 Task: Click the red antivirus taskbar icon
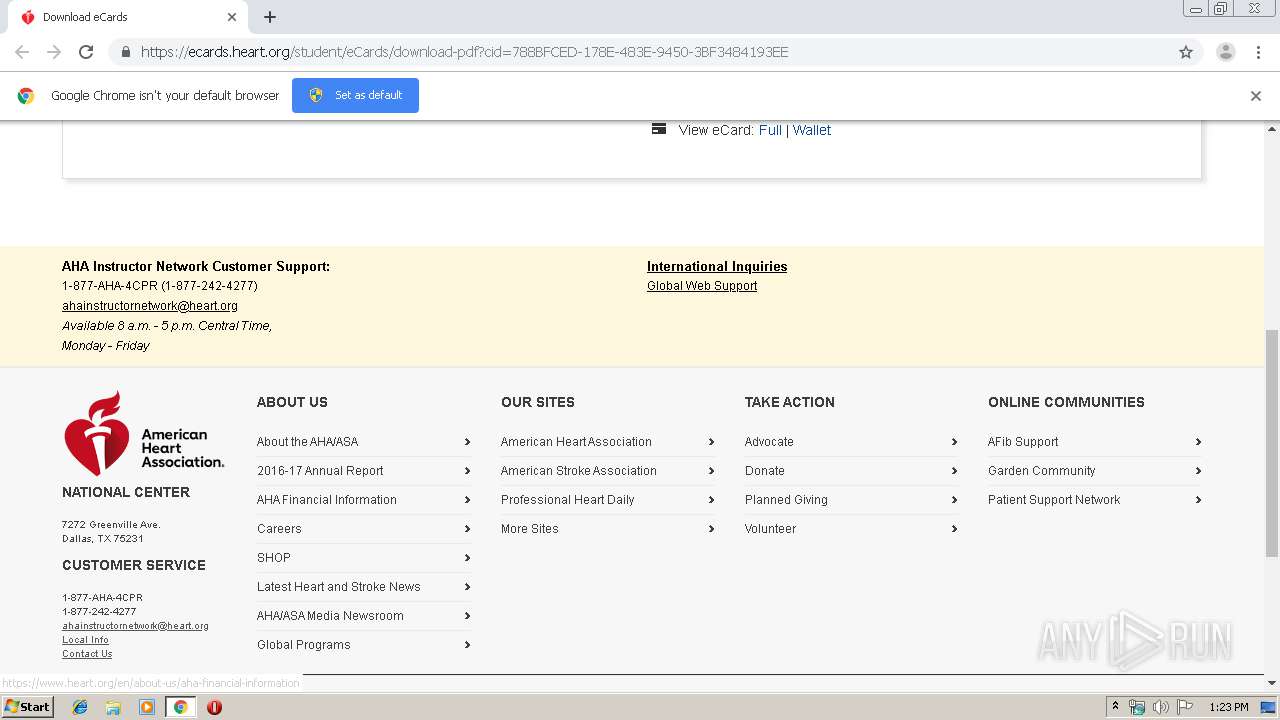point(214,707)
